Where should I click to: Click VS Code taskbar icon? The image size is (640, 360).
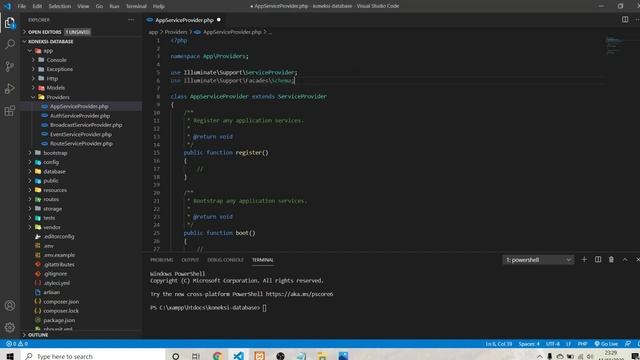pos(238,356)
